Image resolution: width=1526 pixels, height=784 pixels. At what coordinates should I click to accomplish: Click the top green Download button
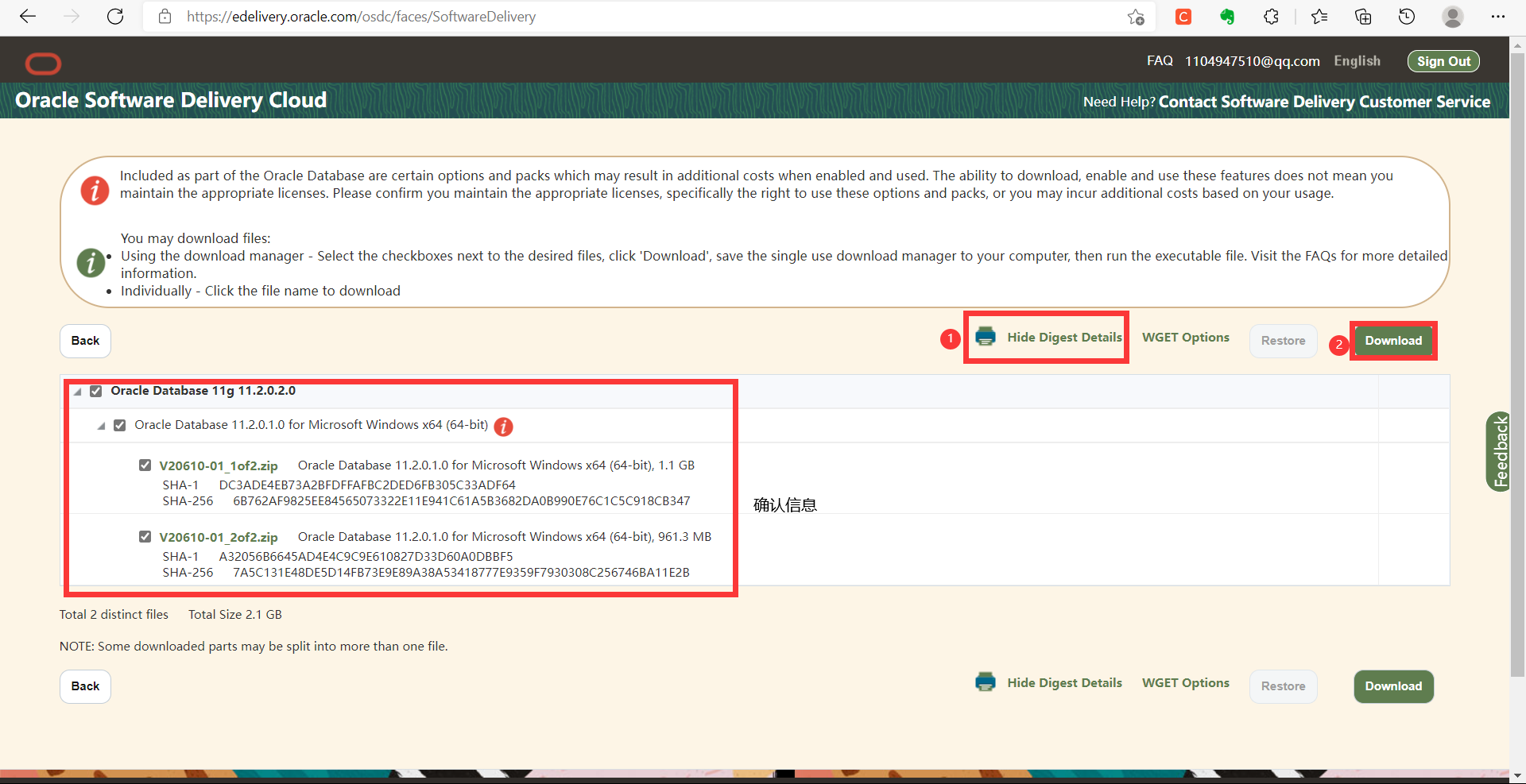tap(1393, 341)
